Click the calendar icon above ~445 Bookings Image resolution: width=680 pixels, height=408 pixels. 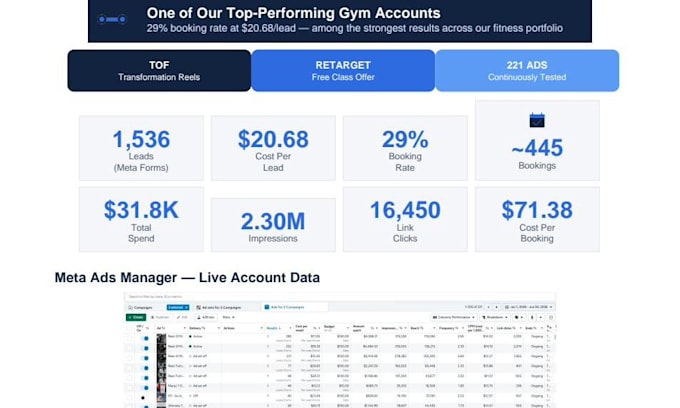pos(537,120)
